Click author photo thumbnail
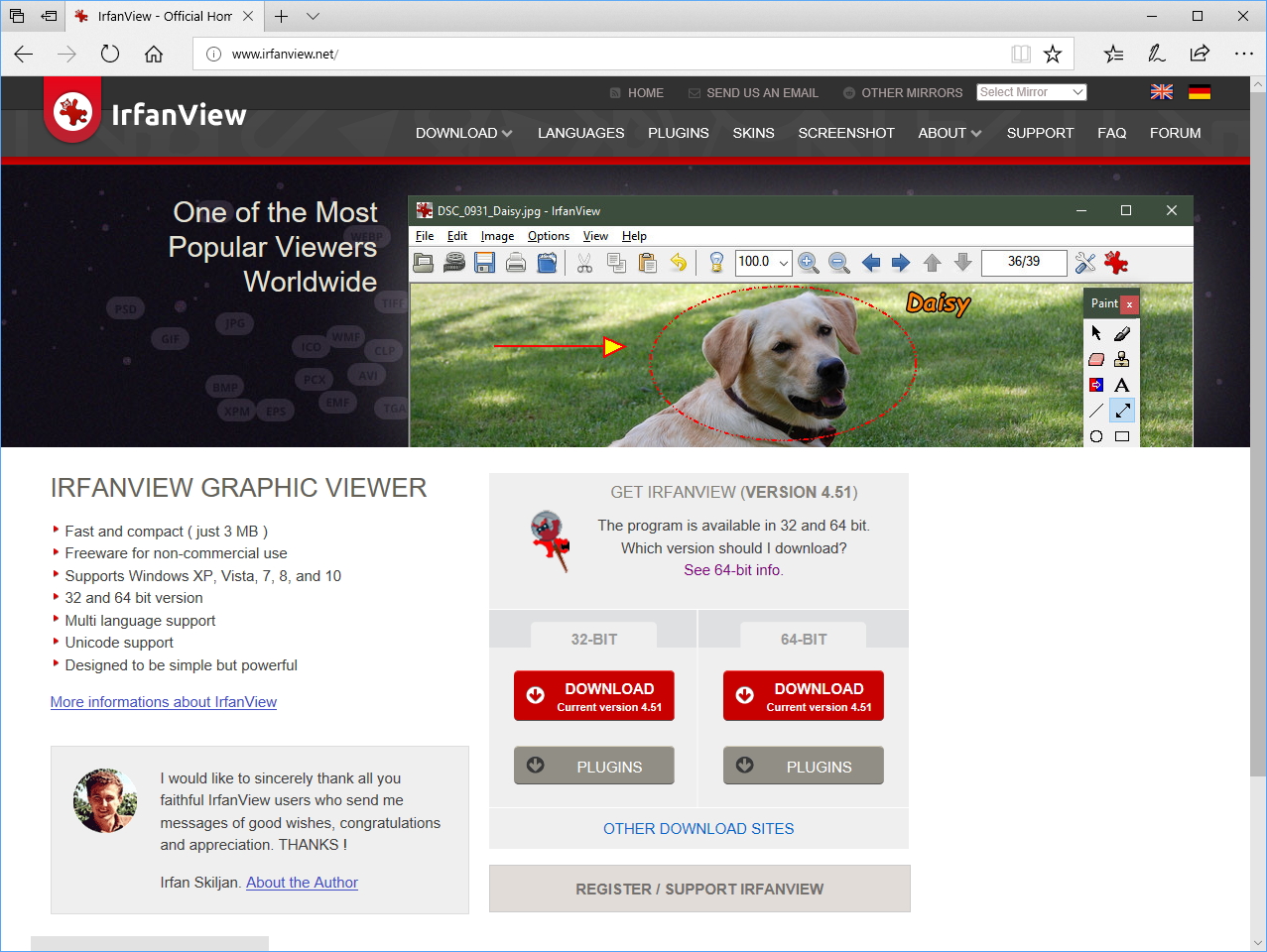Screen dimensions: 1267x952 point(105,800)
